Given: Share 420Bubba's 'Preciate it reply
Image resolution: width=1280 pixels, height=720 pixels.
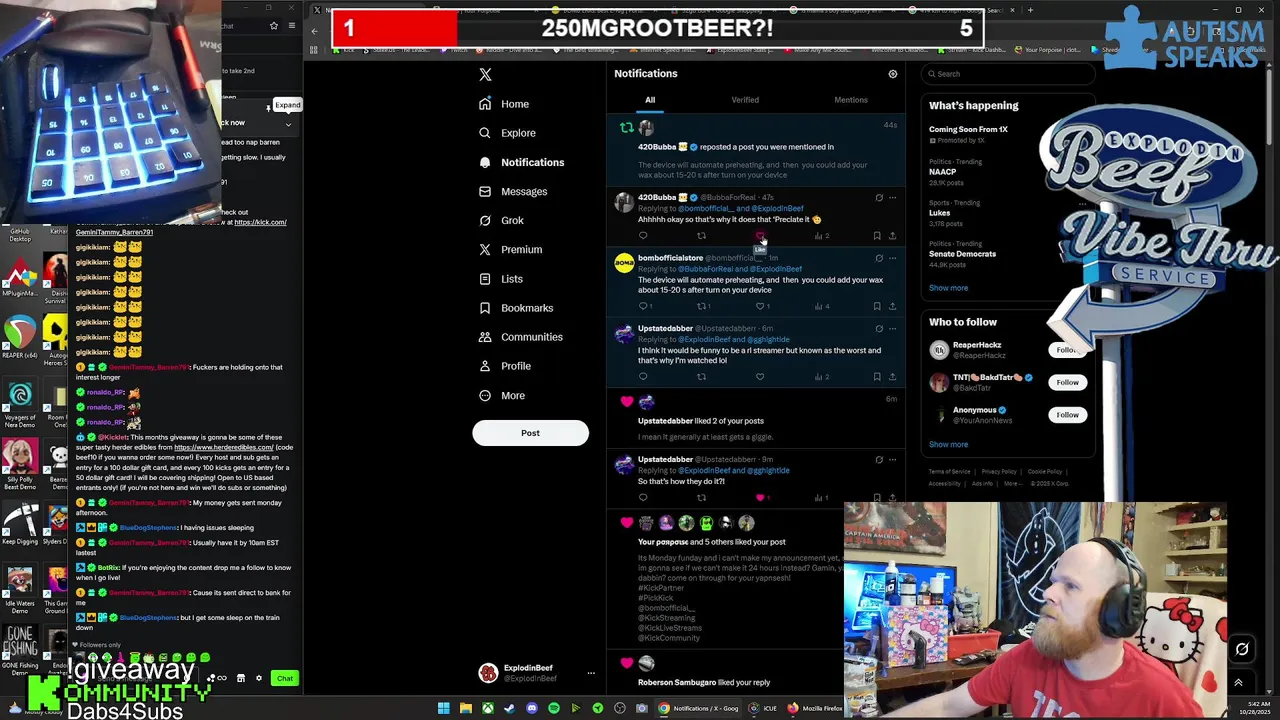Looking at the screenshot, I should (892, 236).
